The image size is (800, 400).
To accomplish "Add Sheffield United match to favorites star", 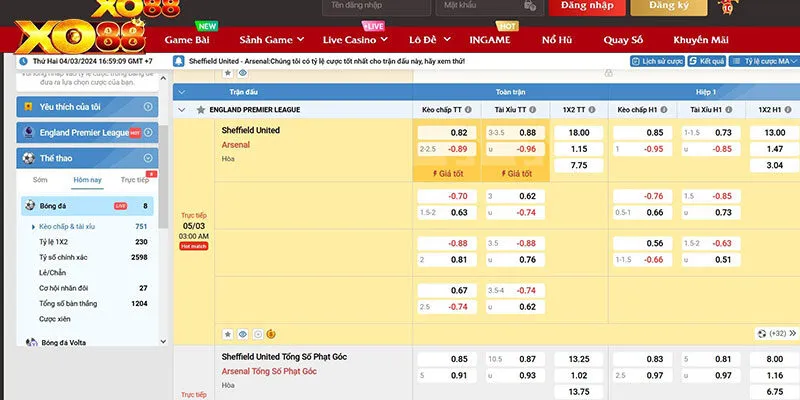I will pos(228,334).
